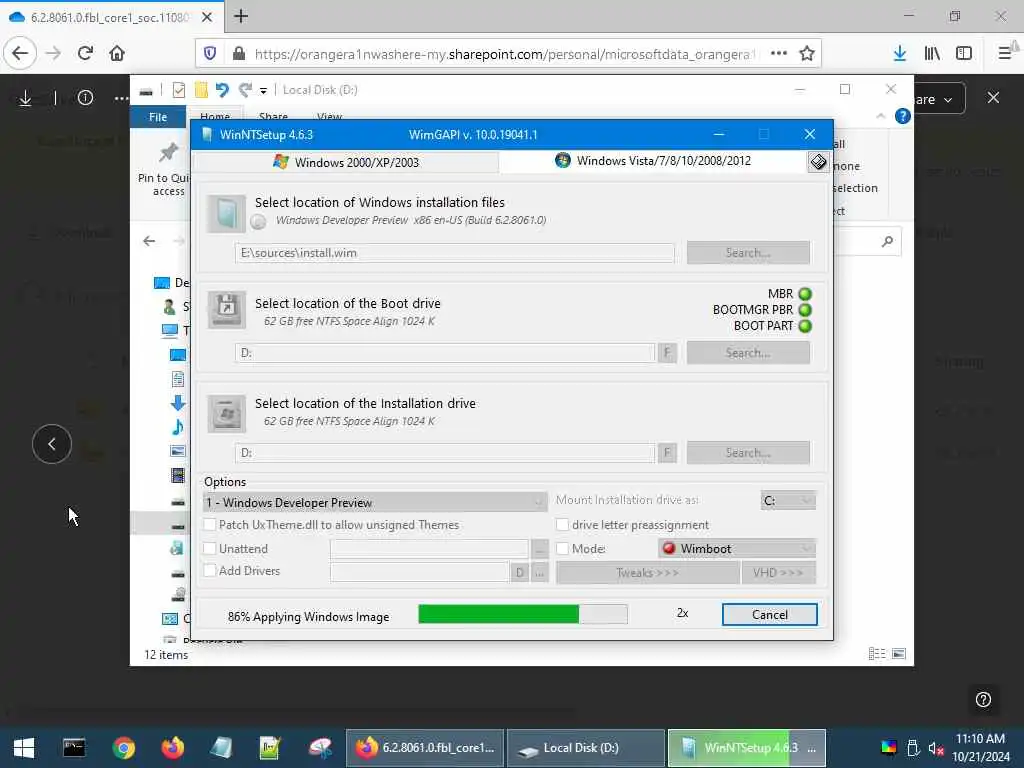
Task: Open Firefox downloads arrow
Action: tap(900, 54)
